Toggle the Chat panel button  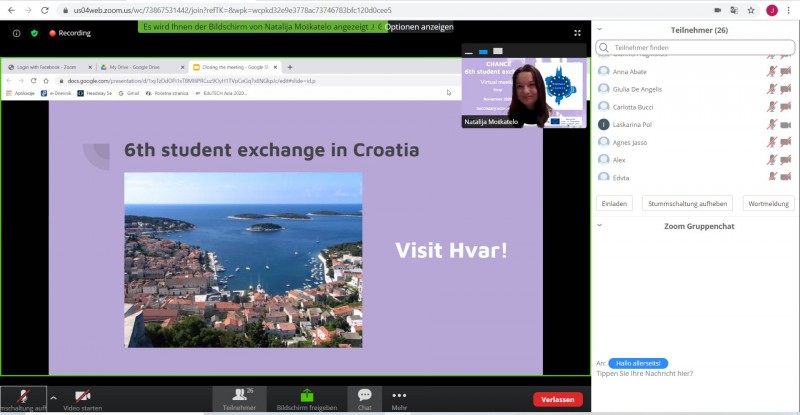364,399
